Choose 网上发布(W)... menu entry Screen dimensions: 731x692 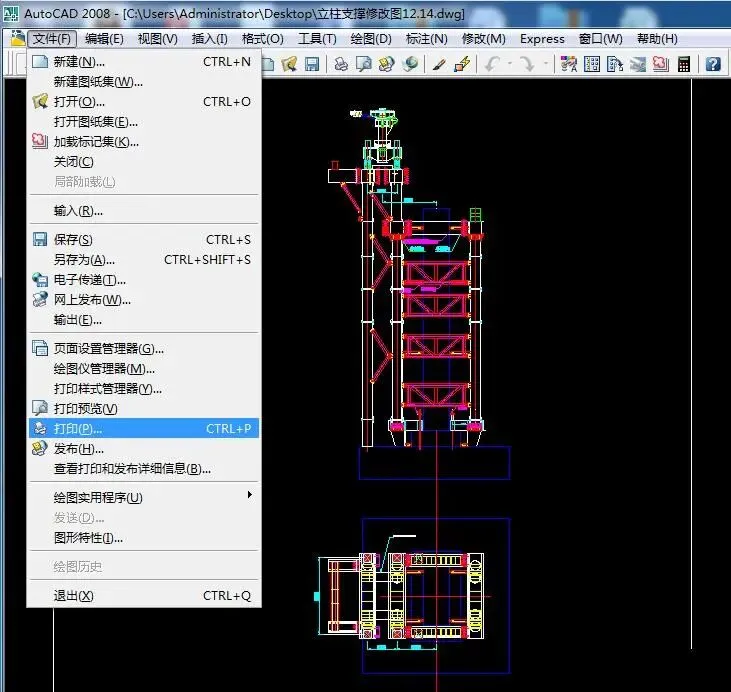tap(144, 300)
